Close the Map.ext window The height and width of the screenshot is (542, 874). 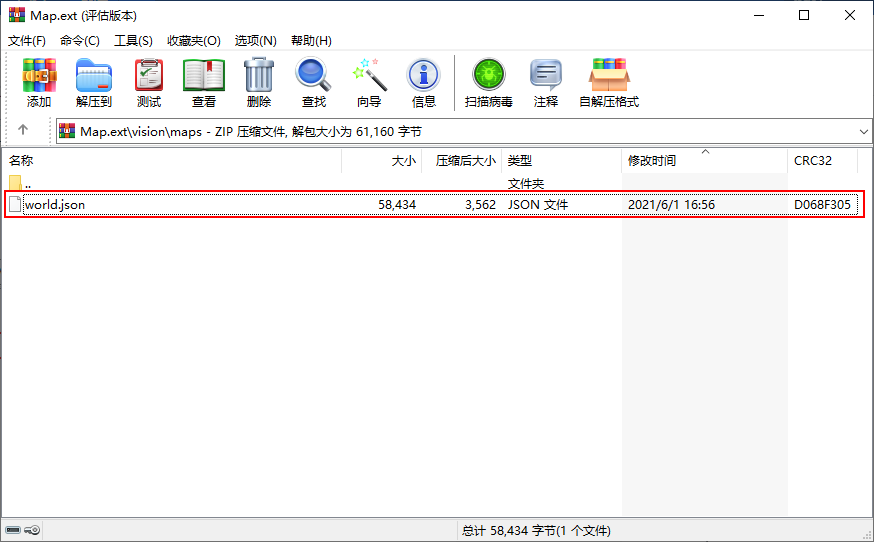849,15
